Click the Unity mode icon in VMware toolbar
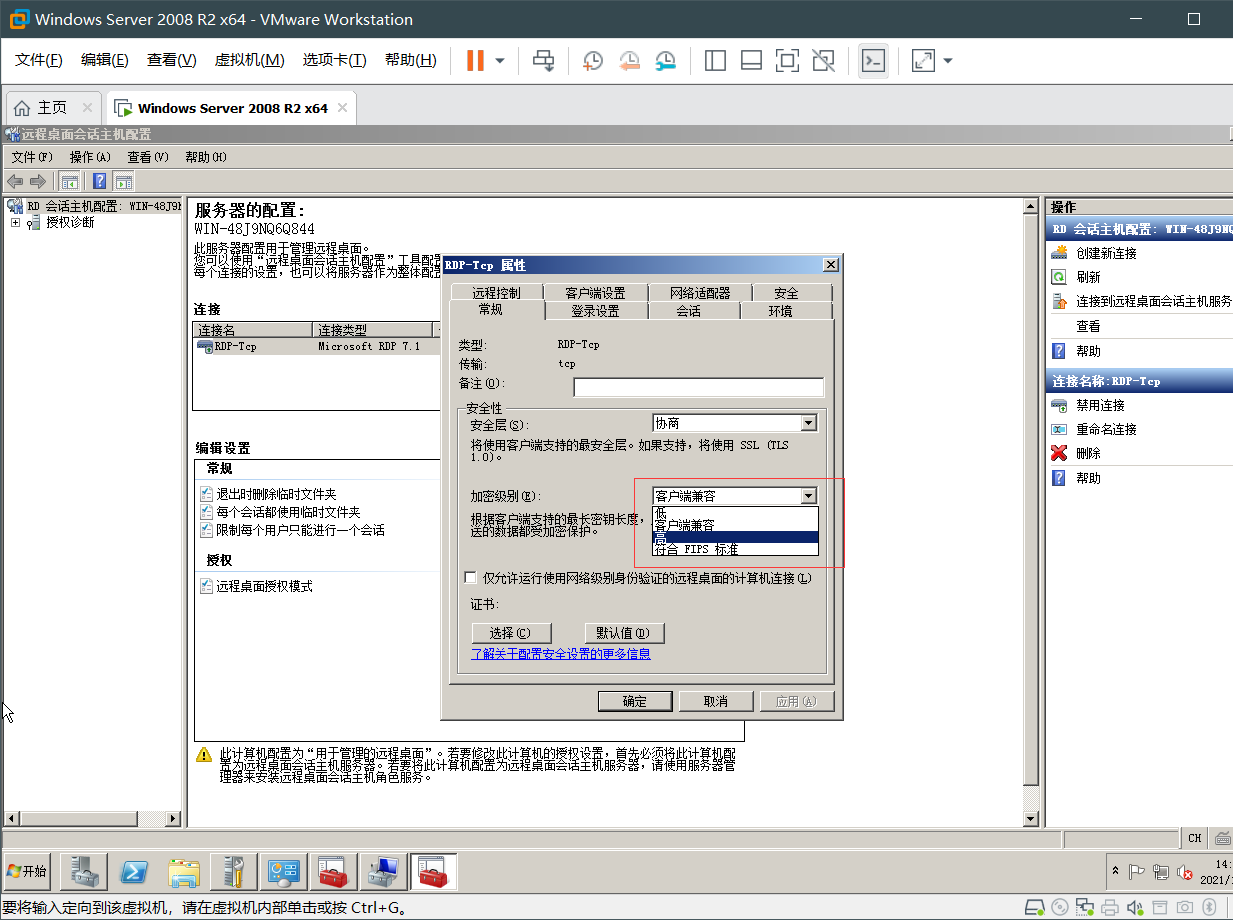 (x=823, y=61)
